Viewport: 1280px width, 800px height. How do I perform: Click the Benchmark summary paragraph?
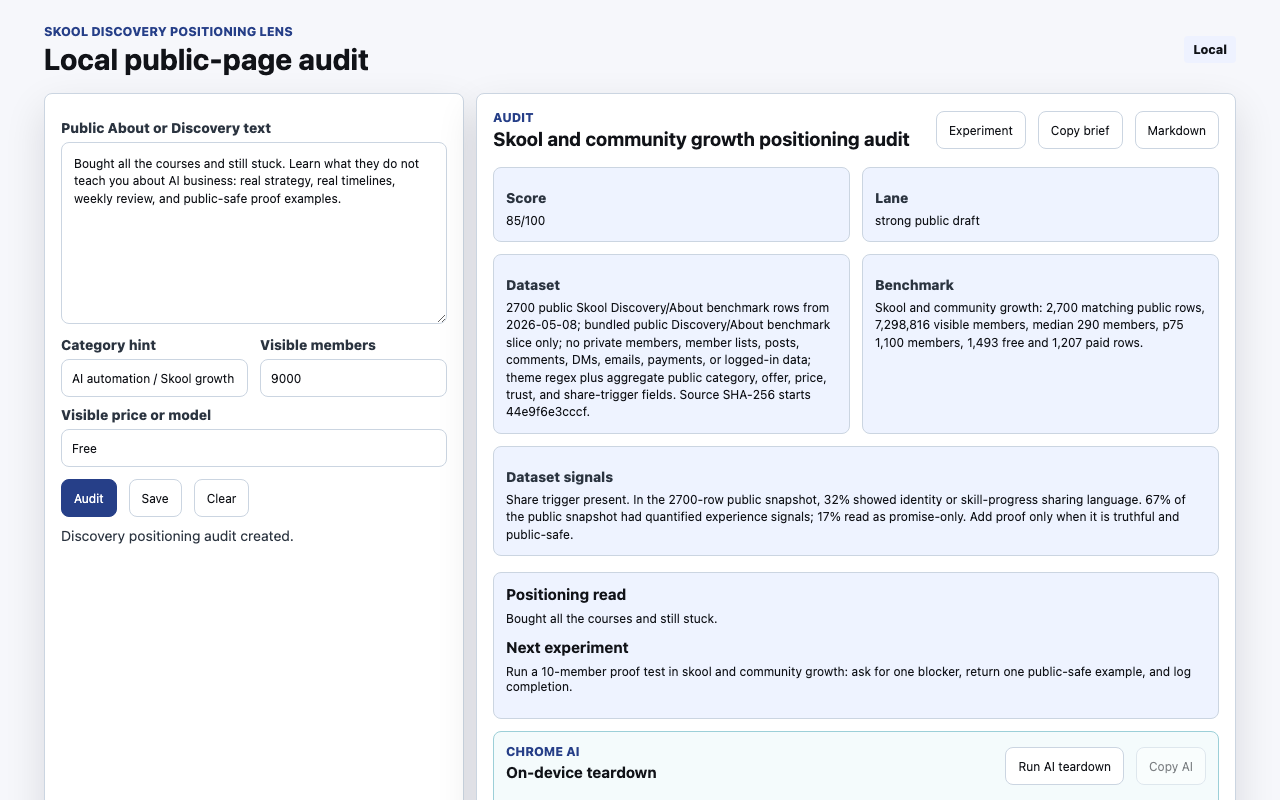1040,325
